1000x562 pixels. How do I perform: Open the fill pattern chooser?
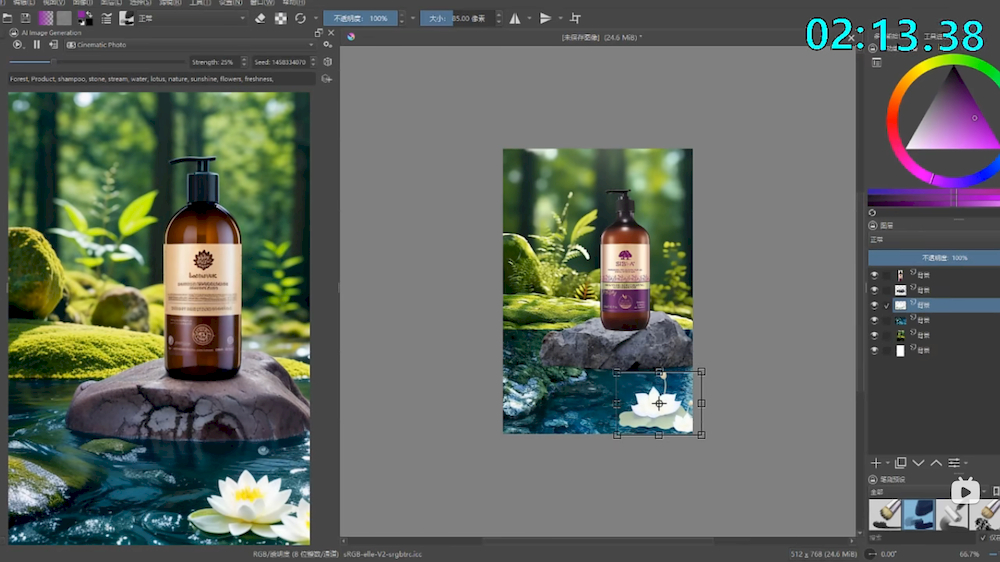64,18
